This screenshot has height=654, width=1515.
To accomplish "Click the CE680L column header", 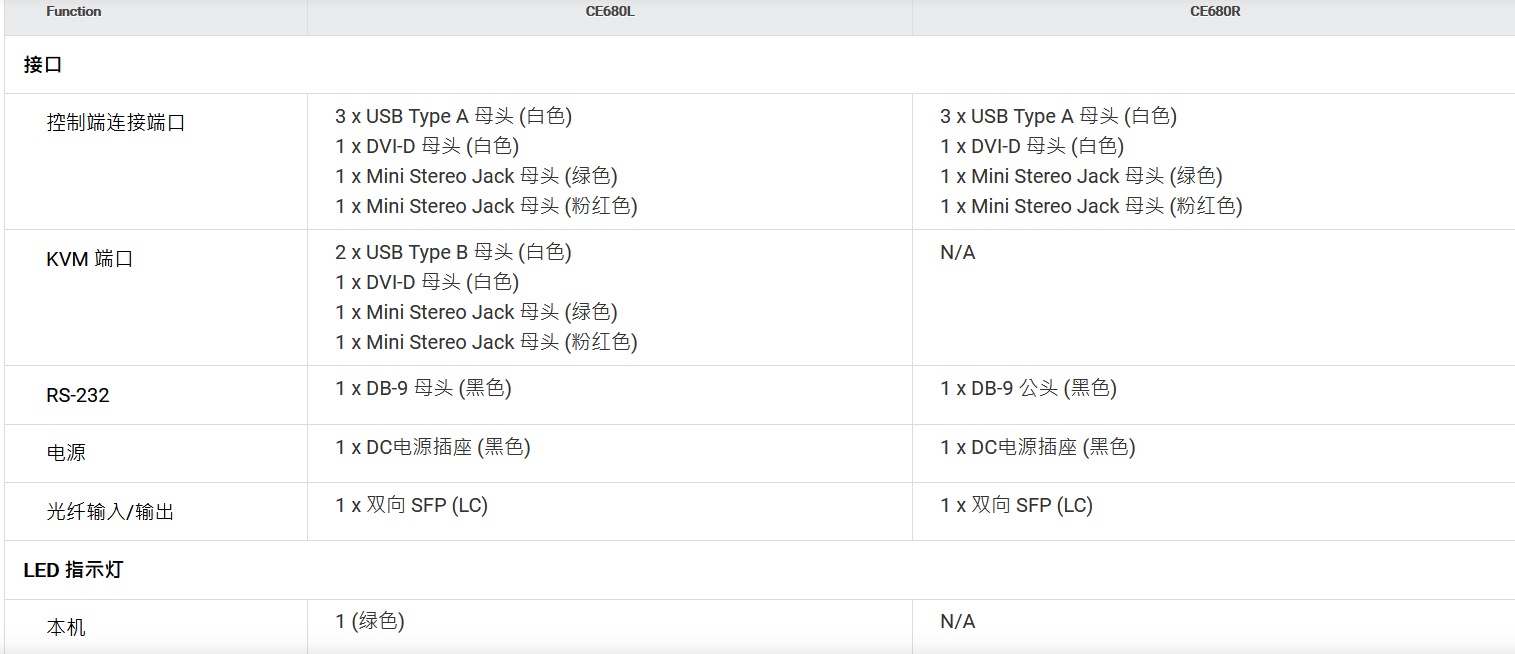I will [609, 12].
